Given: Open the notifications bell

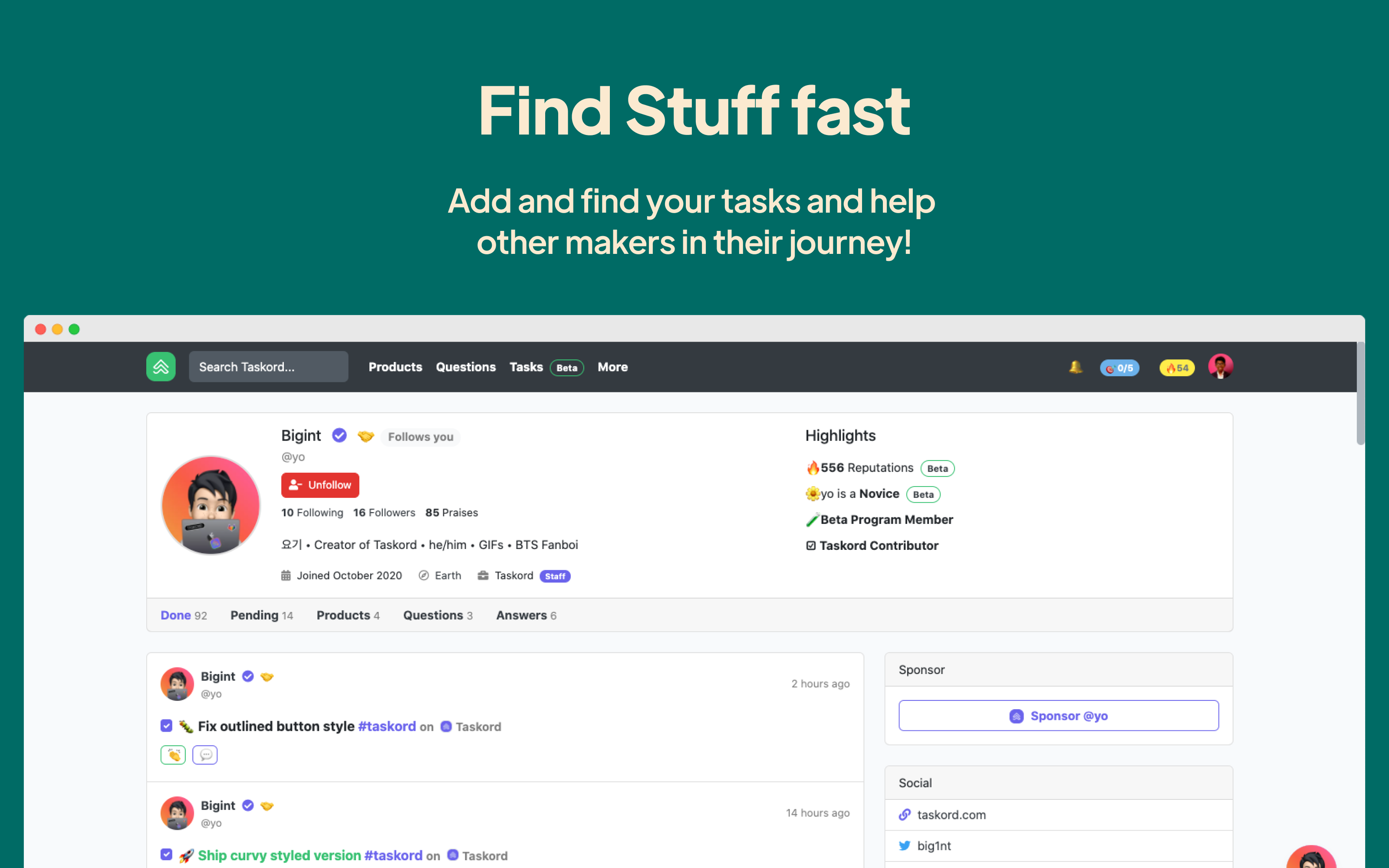Looking at the screenshot, I should click(x=1075, y=367).
